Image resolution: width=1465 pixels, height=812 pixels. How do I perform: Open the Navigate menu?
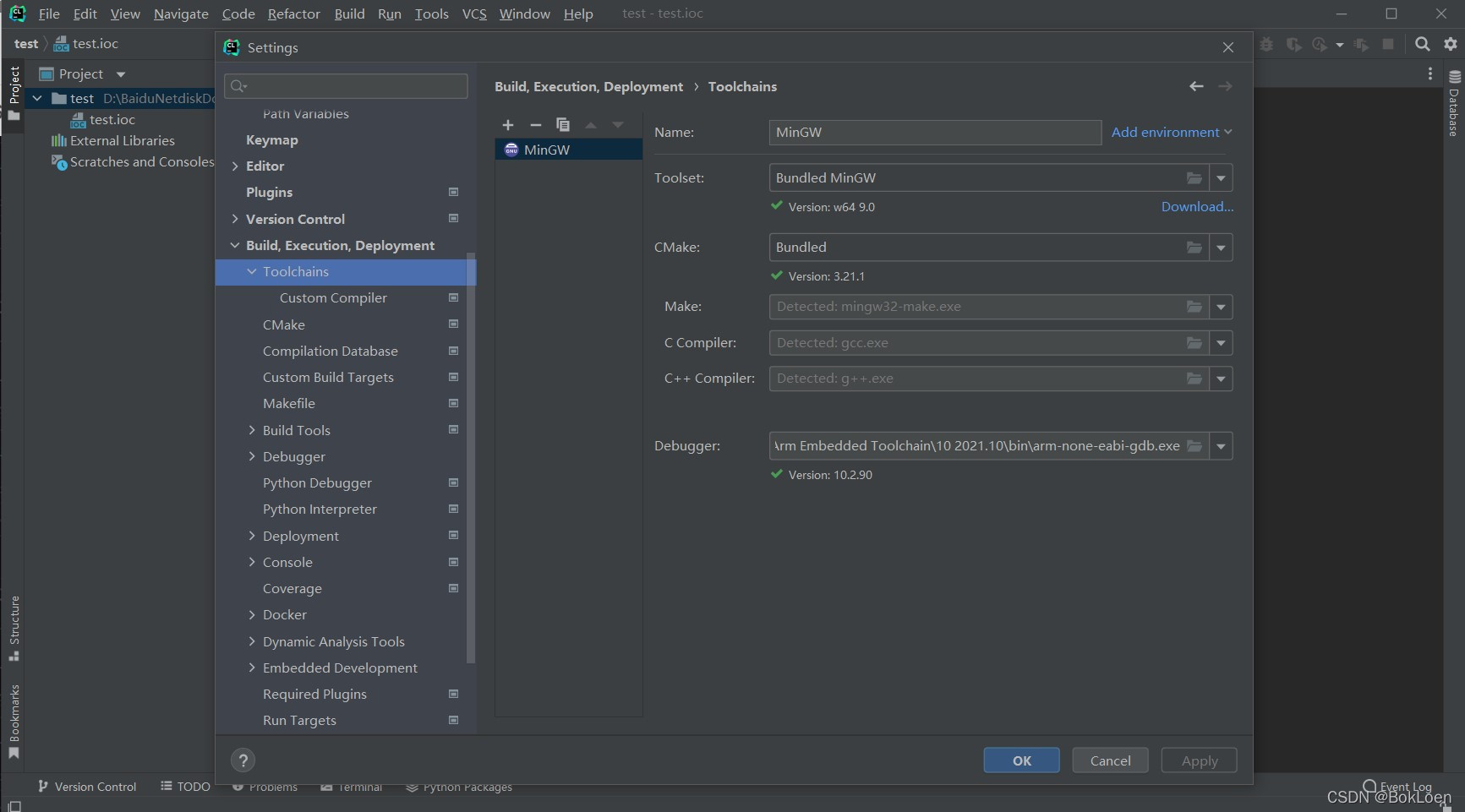click(x=181, y=14)
